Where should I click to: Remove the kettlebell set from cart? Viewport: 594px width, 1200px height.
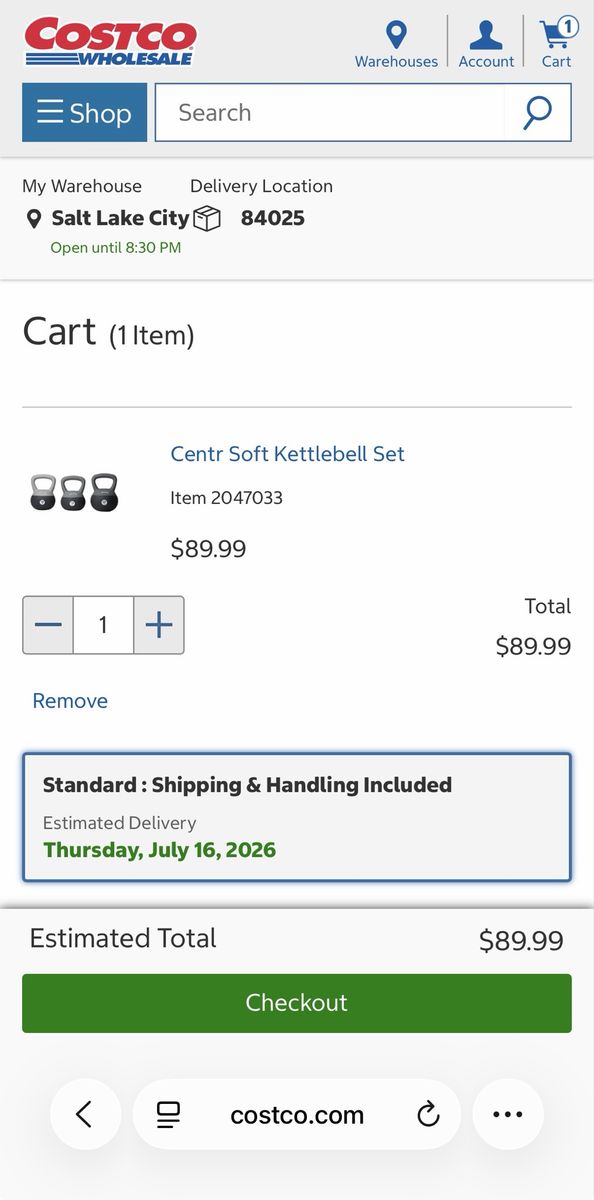pos(70,701)
